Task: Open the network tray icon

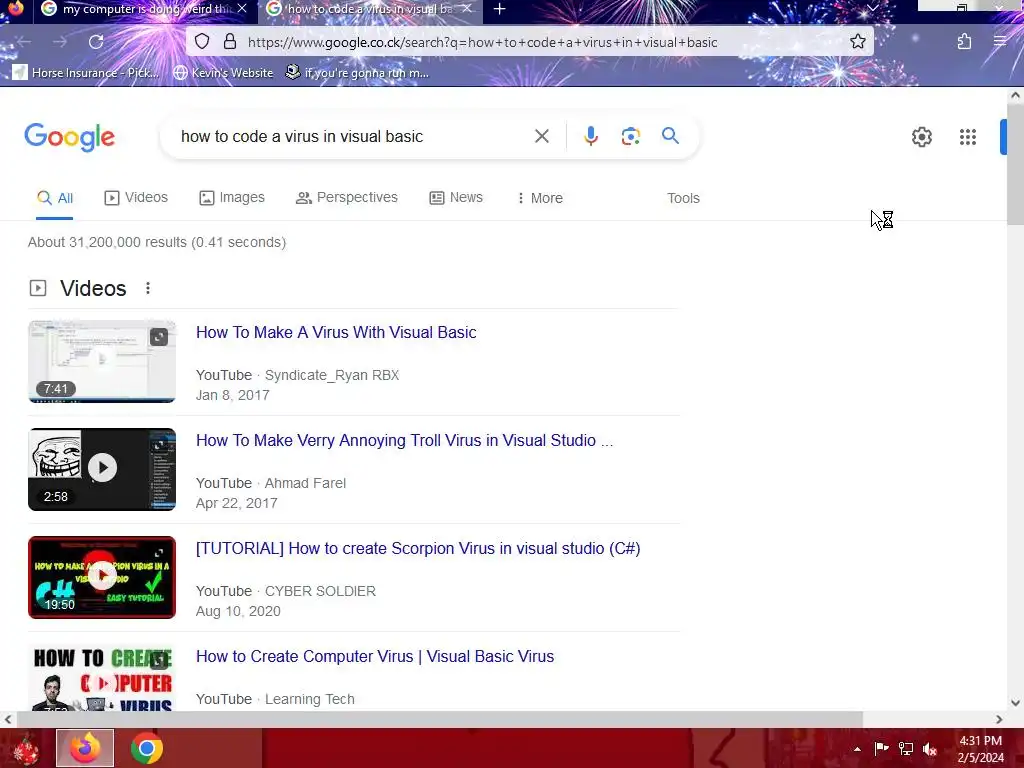Action: tap(906, 748)
